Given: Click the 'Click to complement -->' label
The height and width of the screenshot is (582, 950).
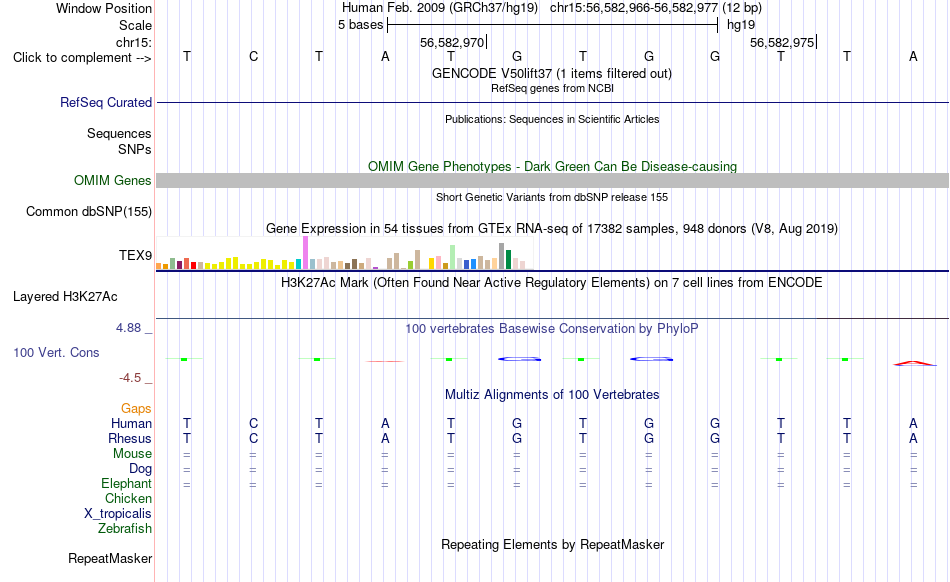Looking at the screenshot, I should (82, 58).
